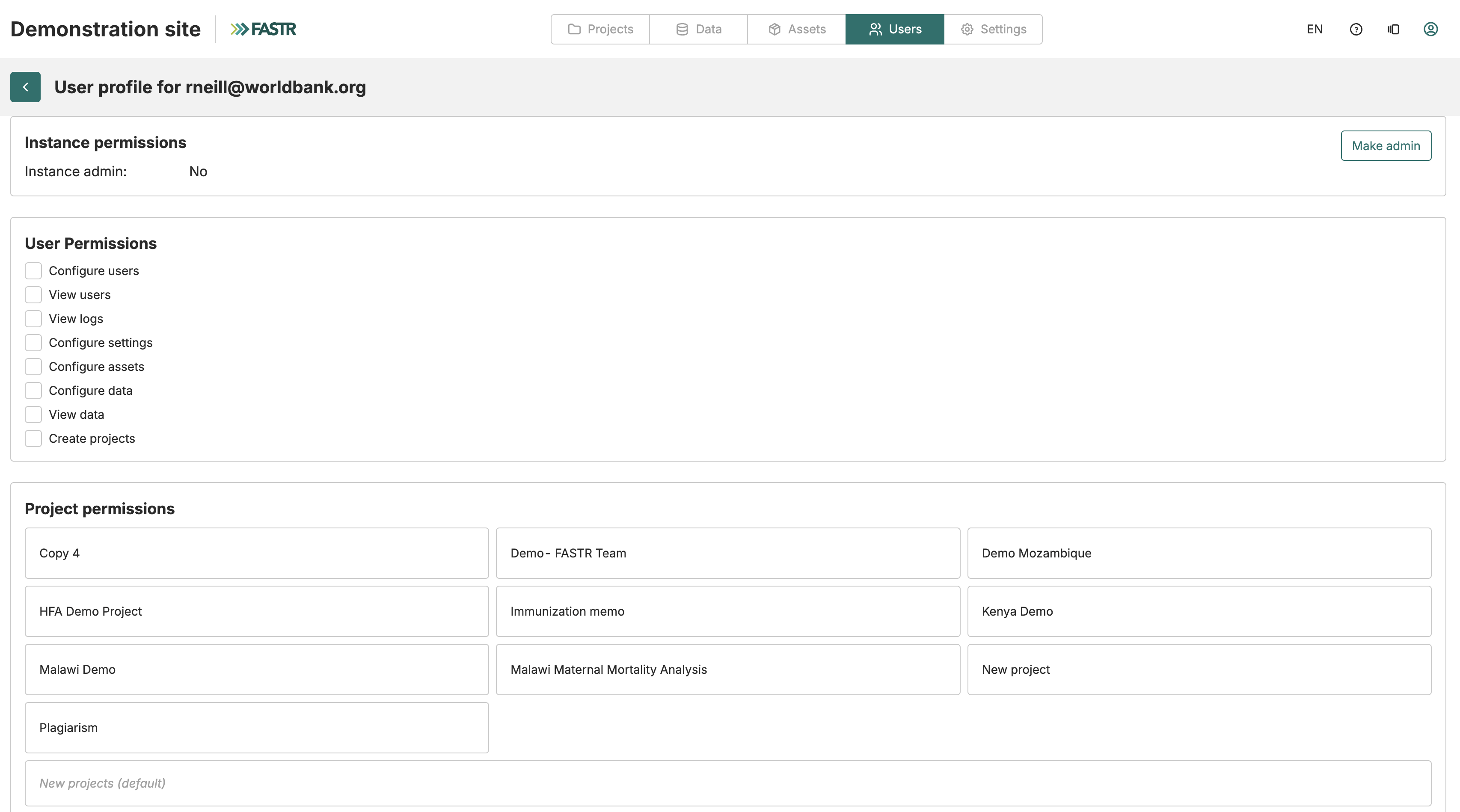This screenshot has width=1460, height=812.
Task: Open the Settings tab
Action: point(993,30)
